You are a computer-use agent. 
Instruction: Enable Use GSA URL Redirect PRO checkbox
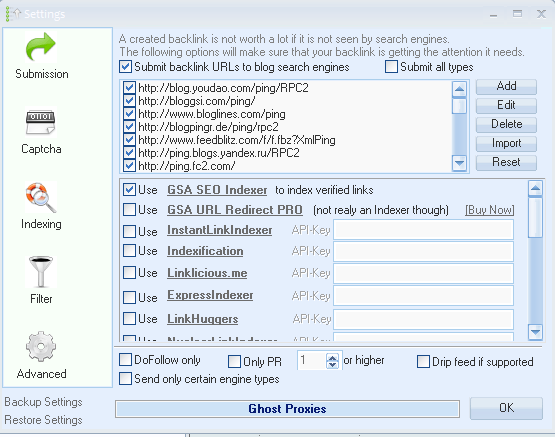point(129,209)
